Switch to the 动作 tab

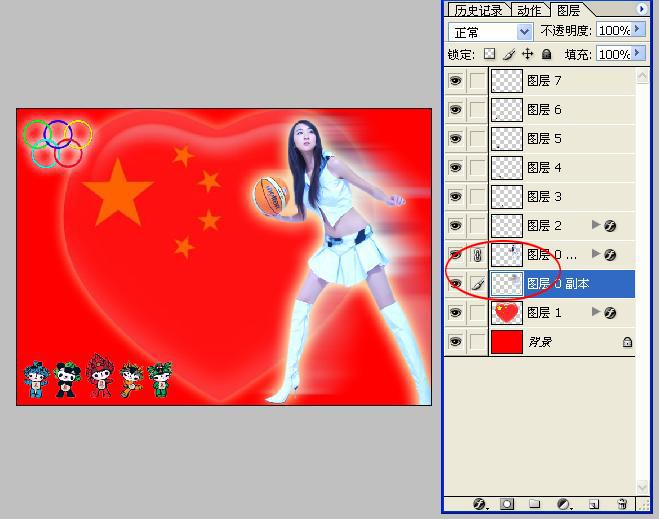(x=529, y=10)
